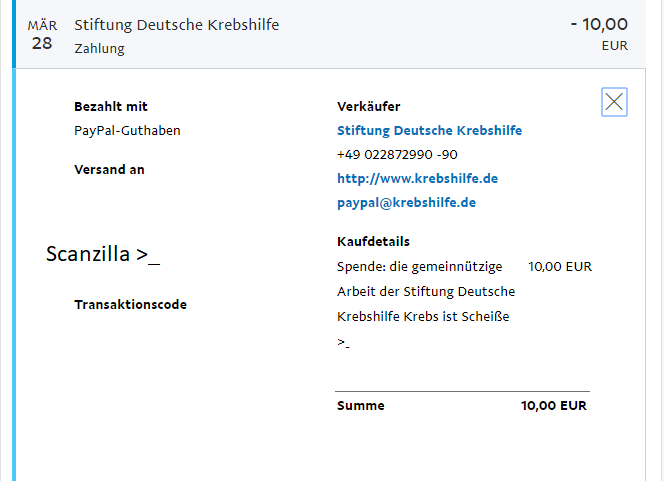
Task: Click the Spende description line item
Action: tap(426, 304)
